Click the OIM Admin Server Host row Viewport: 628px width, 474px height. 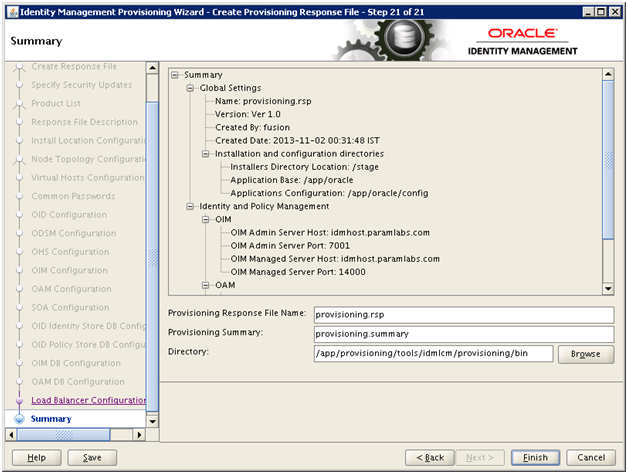click(x=330, y=233)
